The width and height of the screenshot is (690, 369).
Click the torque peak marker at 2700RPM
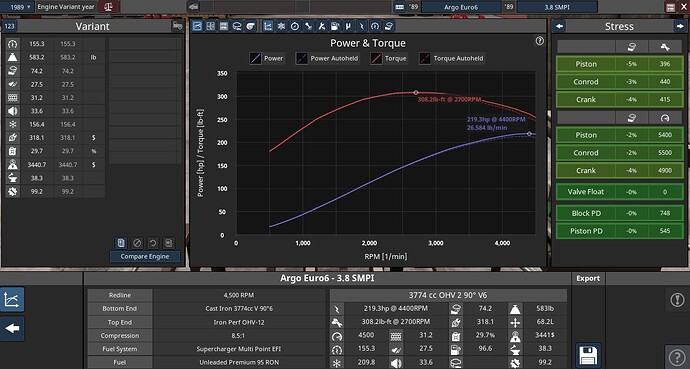tap(416, 92)
